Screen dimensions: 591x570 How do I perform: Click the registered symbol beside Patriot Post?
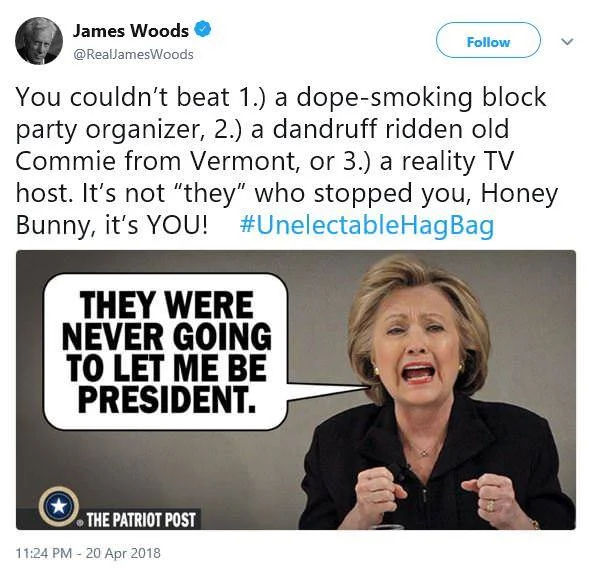click(x=80, y=522)
